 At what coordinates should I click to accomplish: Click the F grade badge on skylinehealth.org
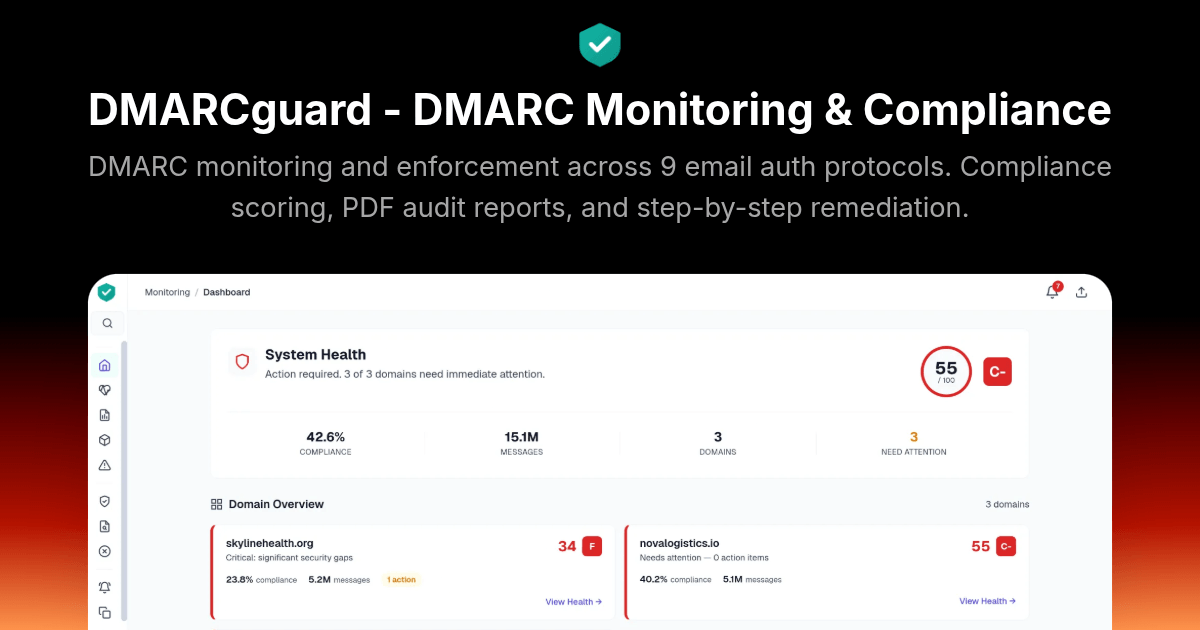592,546
